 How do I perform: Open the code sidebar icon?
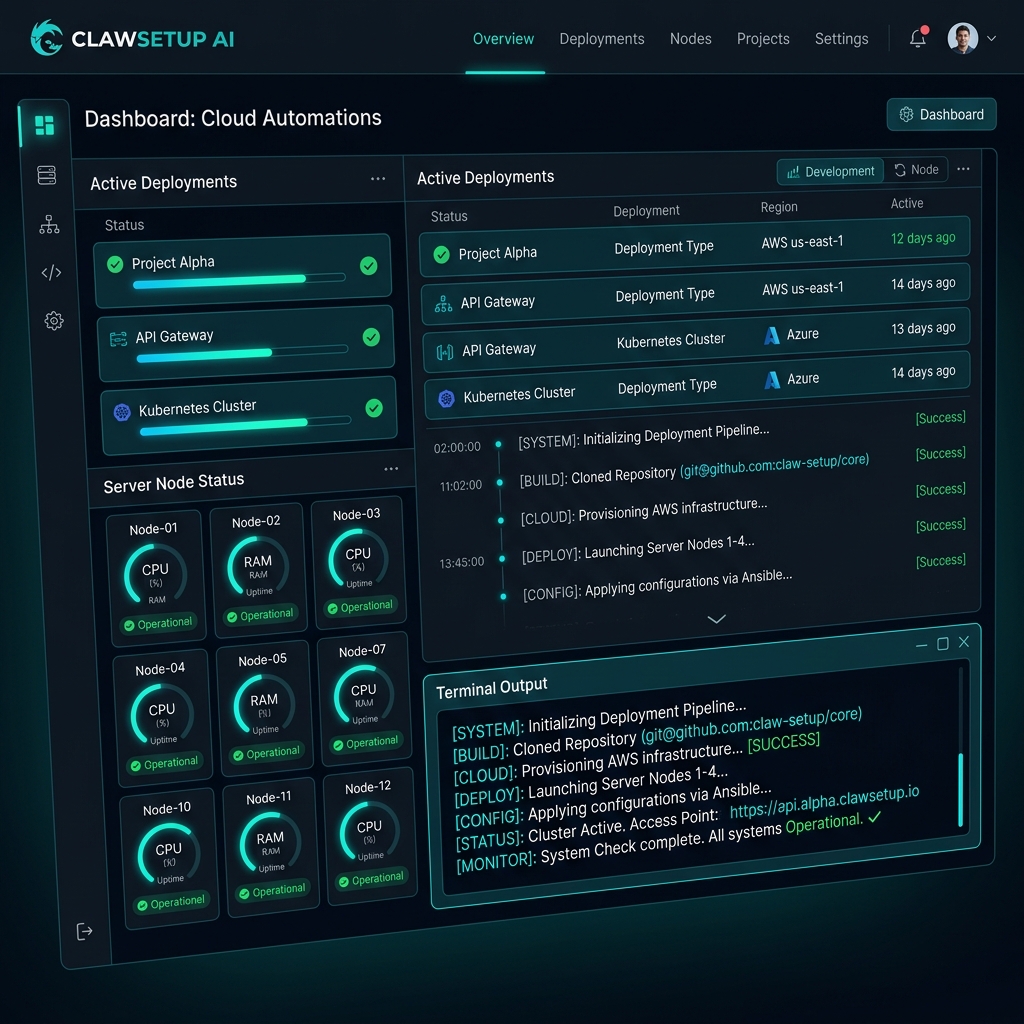coord(51,272)
